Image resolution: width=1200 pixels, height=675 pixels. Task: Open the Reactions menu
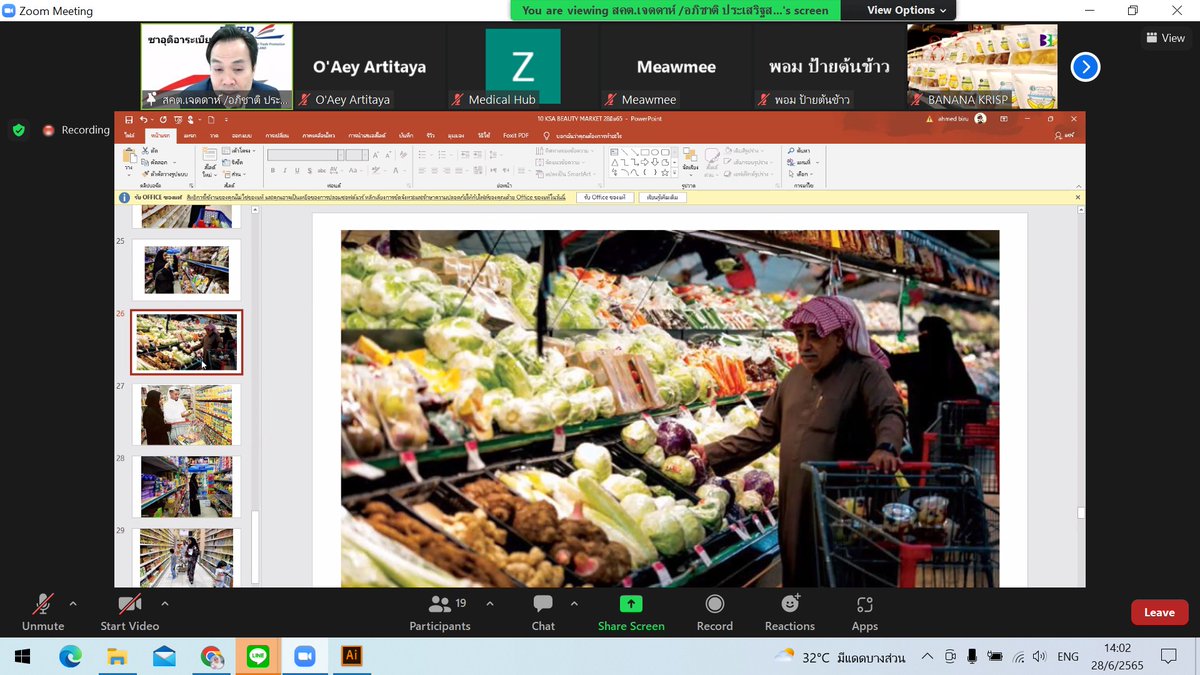790,612
